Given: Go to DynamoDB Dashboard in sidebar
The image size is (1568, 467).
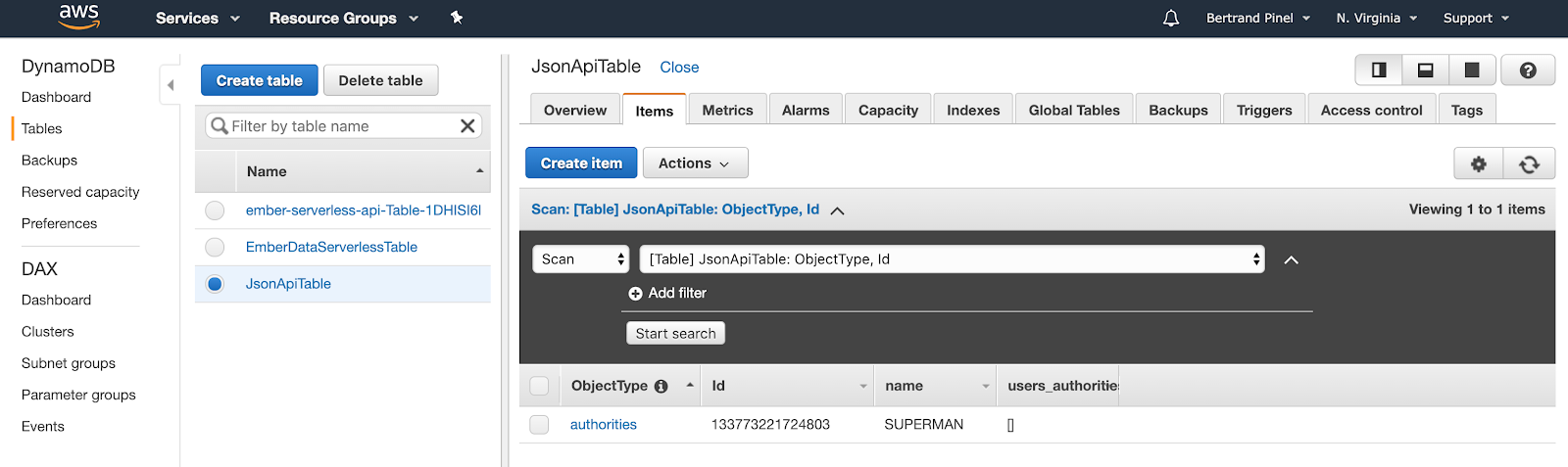Looking at the screenshot, I should pyautogui.click(x=56, y=98).
